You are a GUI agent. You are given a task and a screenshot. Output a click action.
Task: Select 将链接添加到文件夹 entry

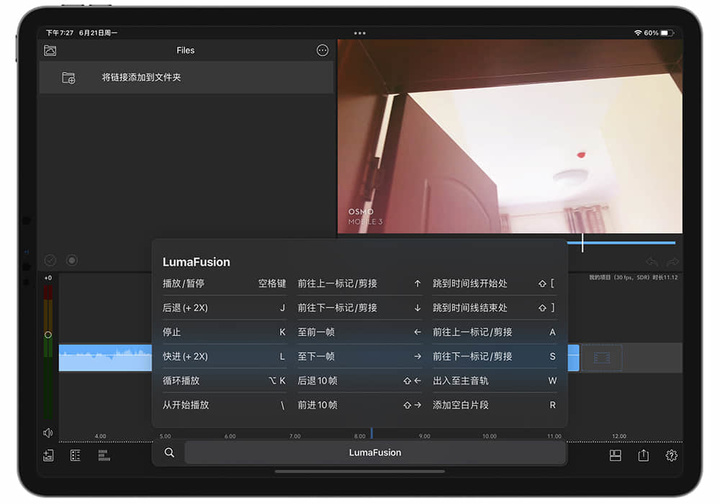point(141,78)
